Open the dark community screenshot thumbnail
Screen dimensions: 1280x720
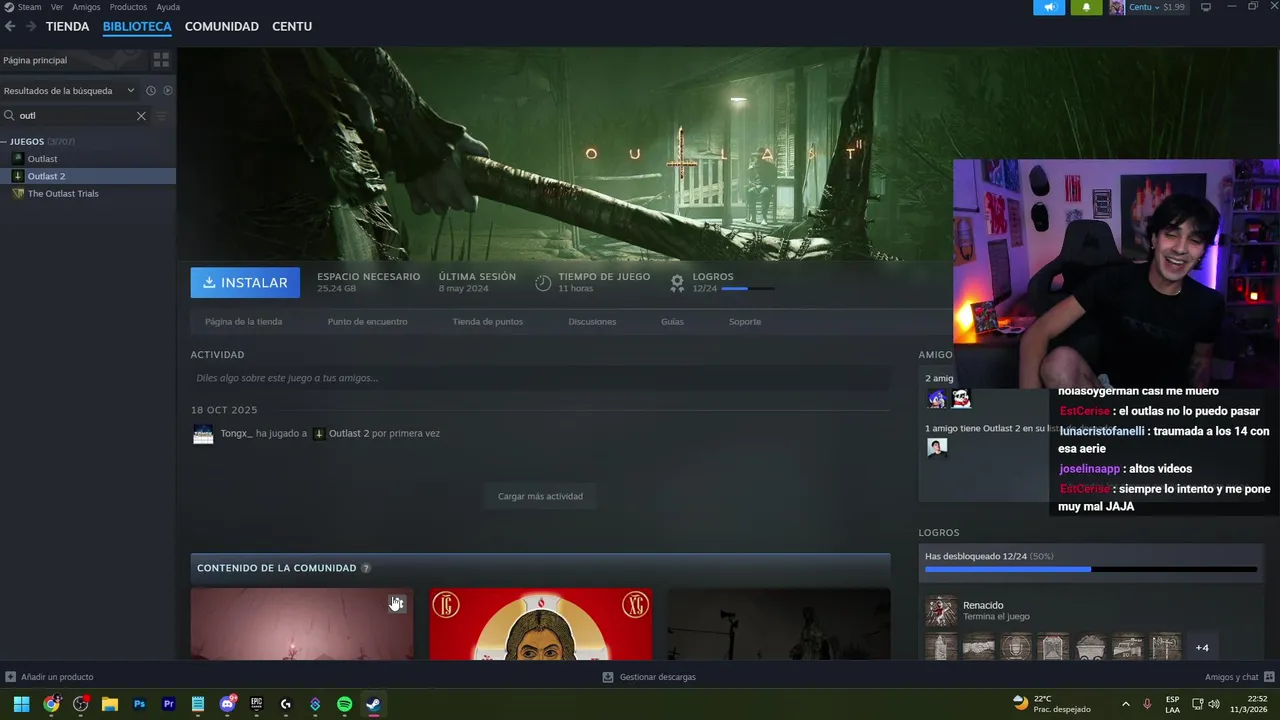[x=778, y=624]
